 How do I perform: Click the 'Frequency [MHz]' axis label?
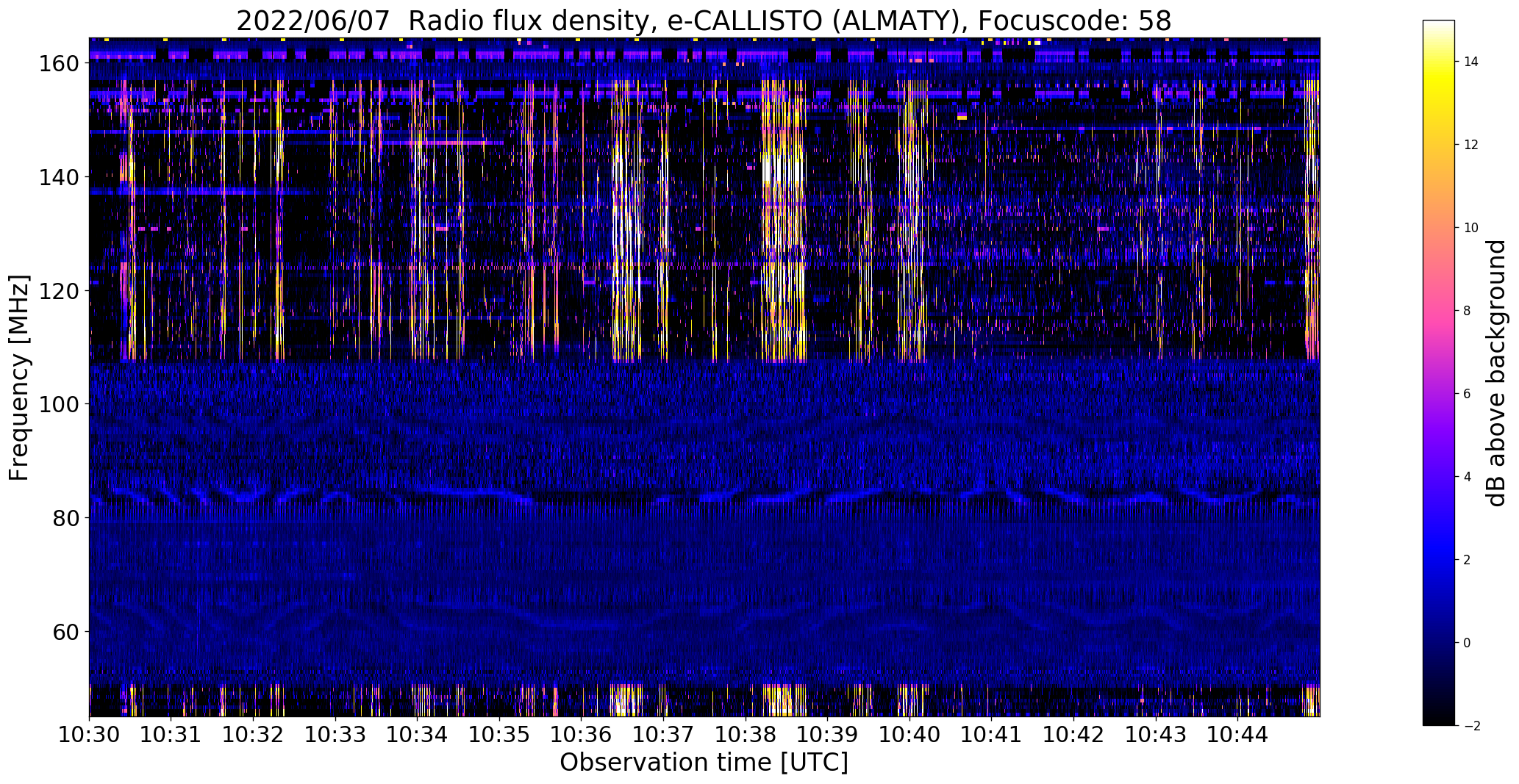tap(20, 378)
